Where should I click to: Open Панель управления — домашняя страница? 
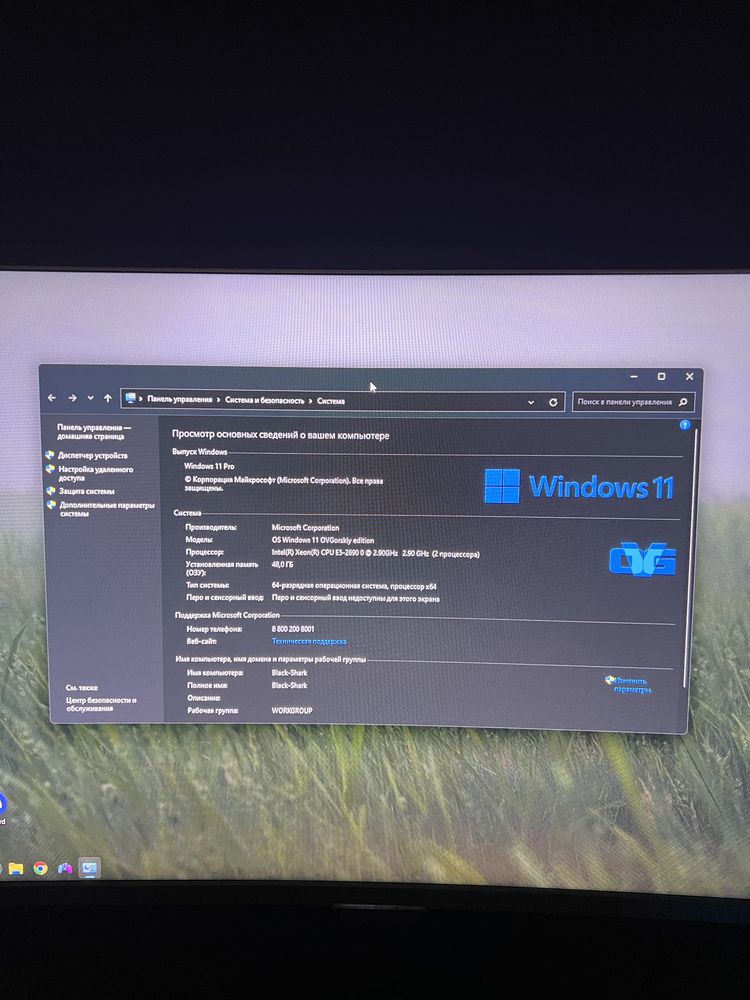(x=94, y=432)
